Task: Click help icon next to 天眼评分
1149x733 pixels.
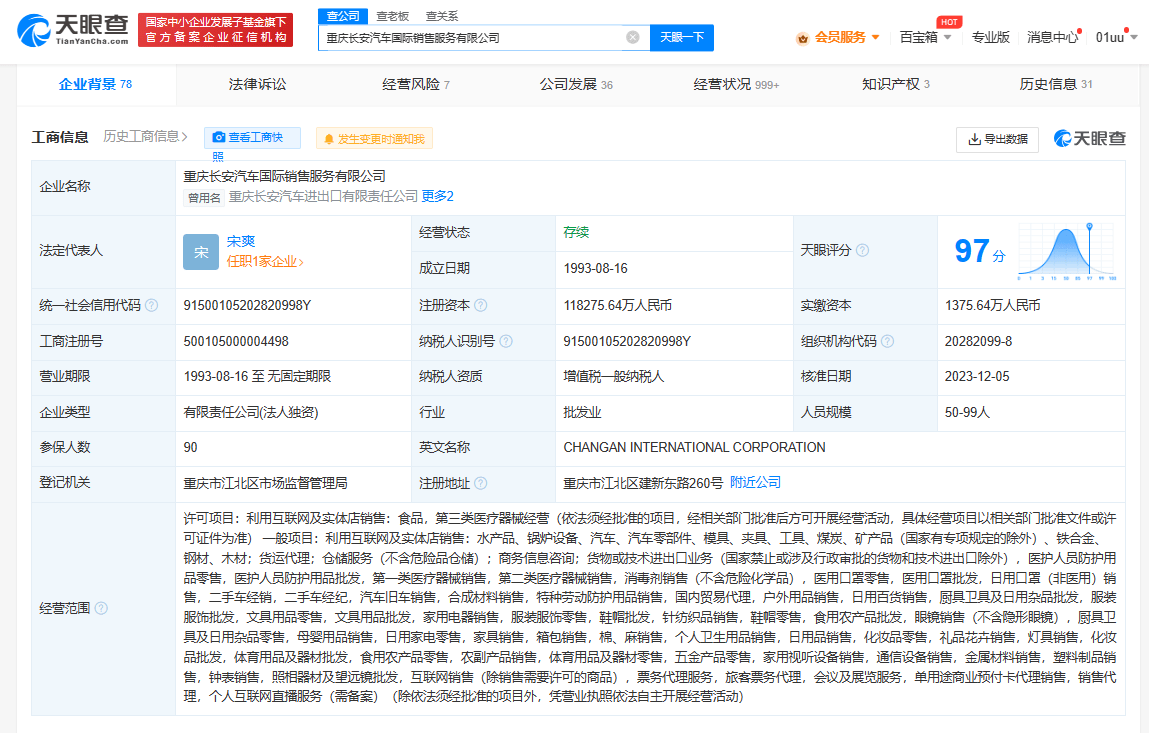Action: 862,250
